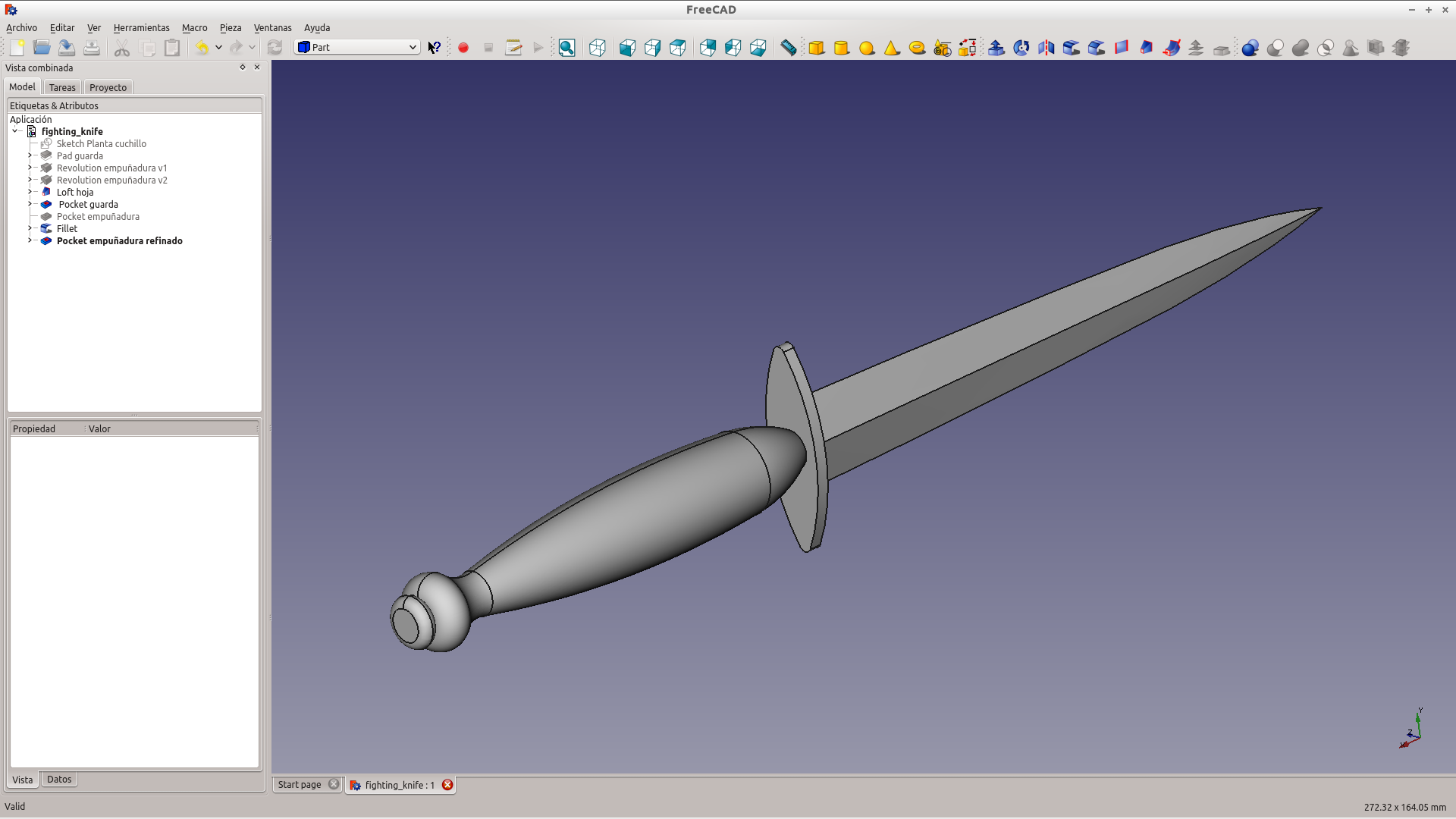Open parametric primitives creation tool
The width and height of the screenshot is (1456, 819).
[942, 48]
